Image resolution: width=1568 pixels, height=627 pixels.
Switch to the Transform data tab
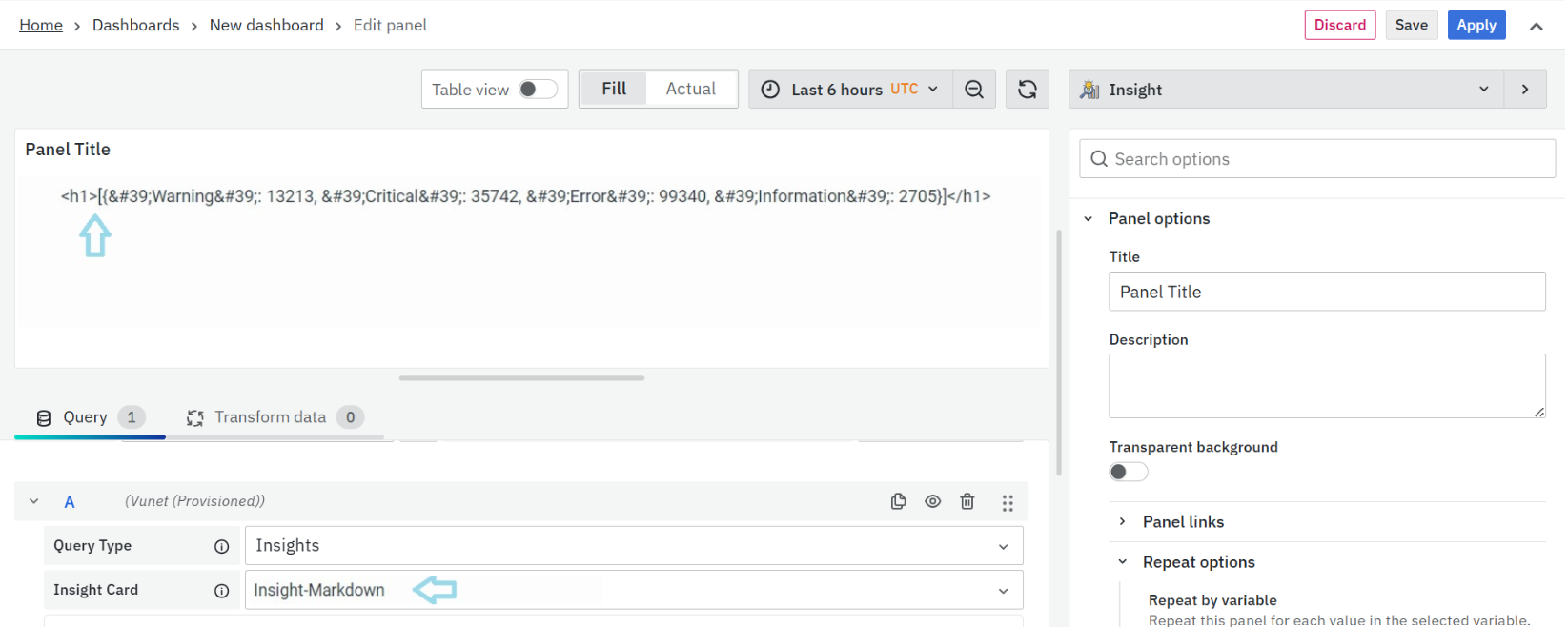click(270, 417)
